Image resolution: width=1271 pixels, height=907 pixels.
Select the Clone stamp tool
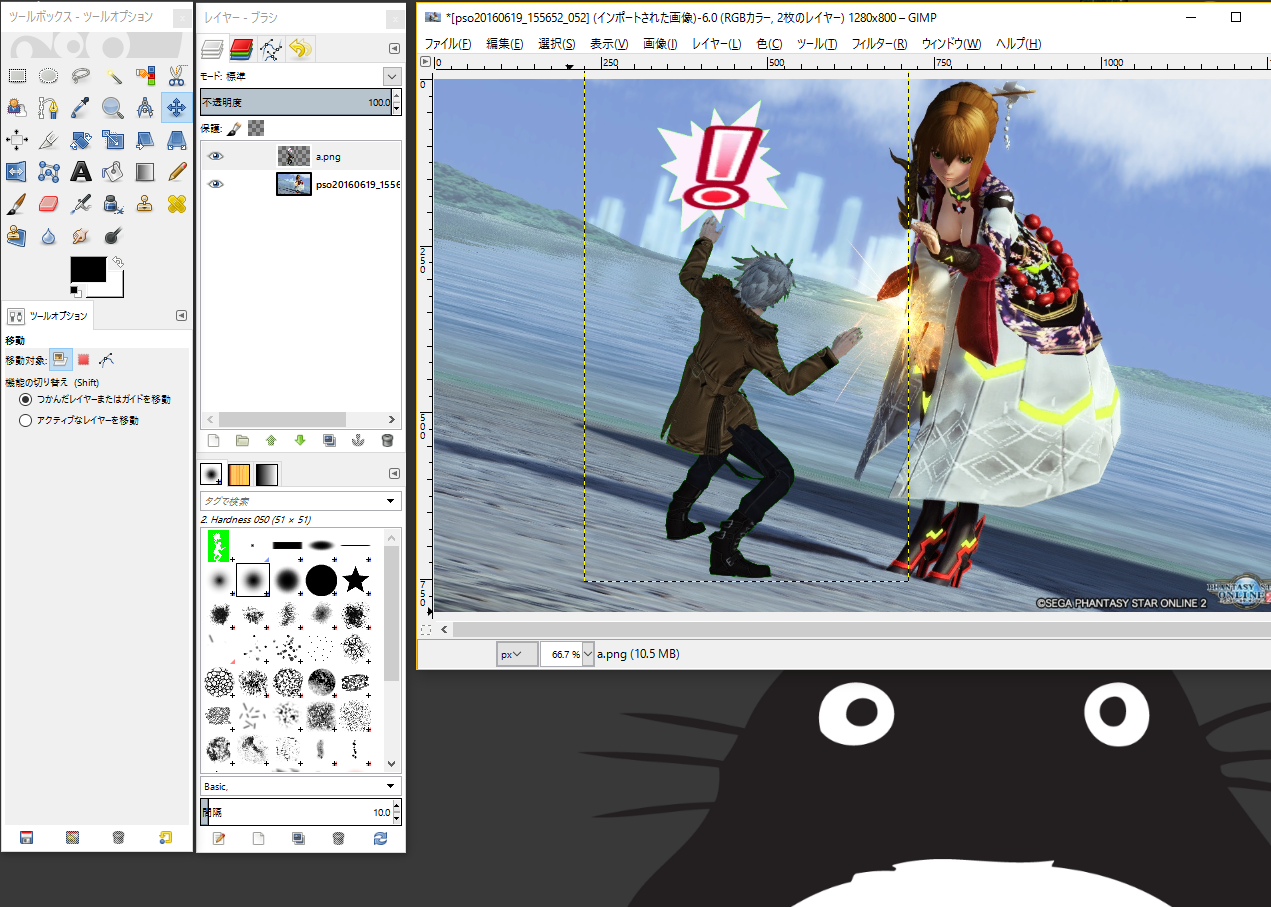pyautogui.click(x=145, y=204)
